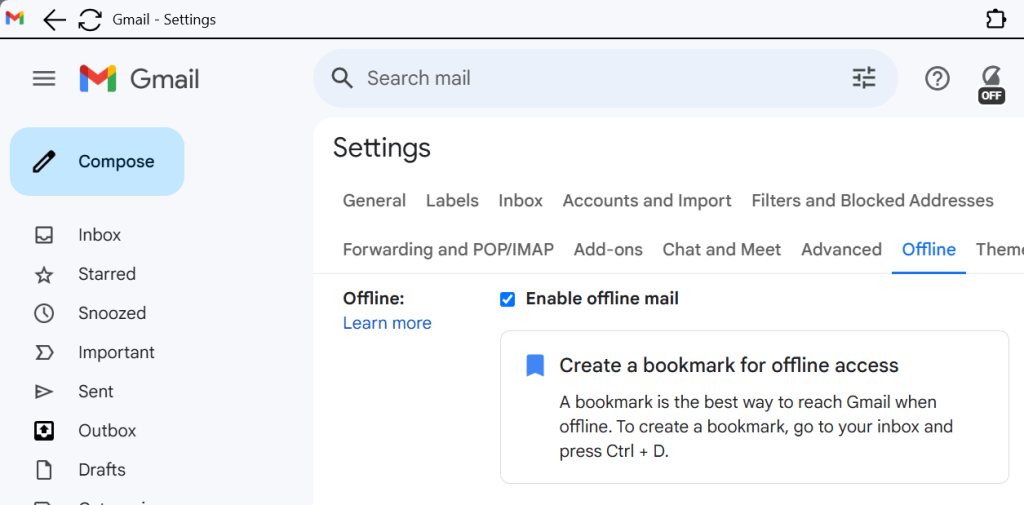The height and width of the screenshot is (505, 1024).
Task: Click the Outbox icon
Action: [44, 431]
